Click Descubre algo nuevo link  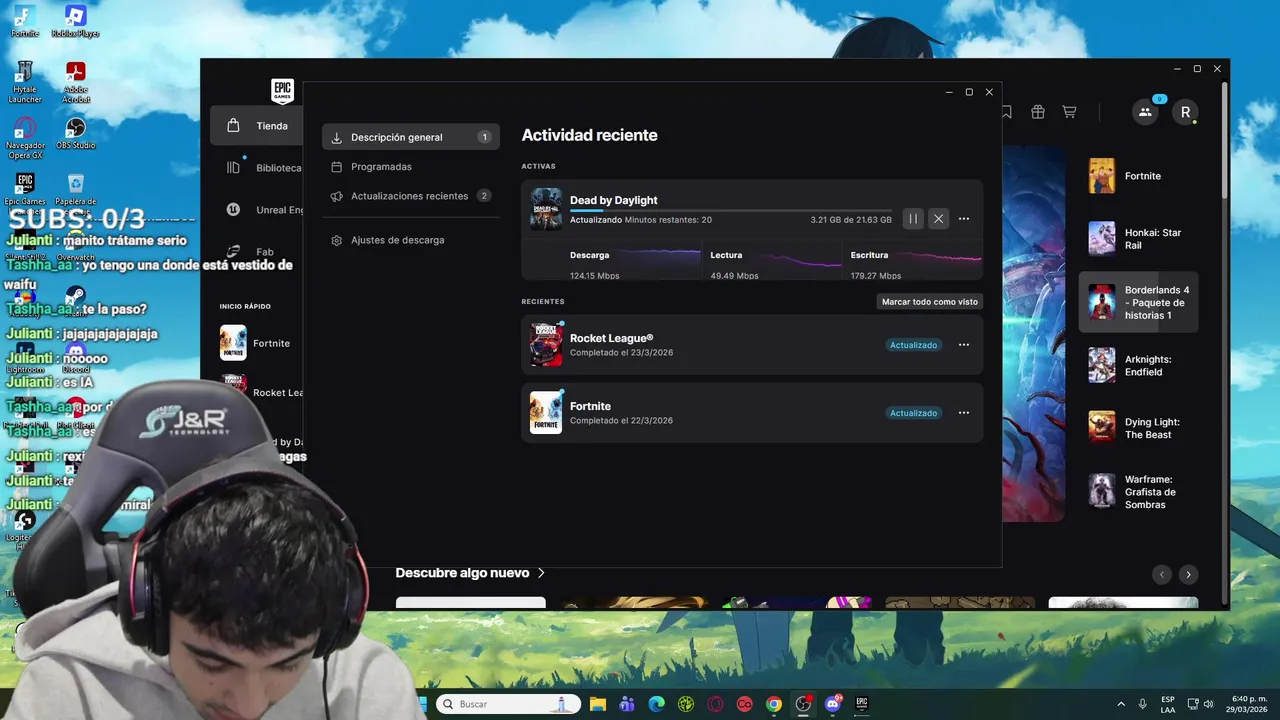470,573
